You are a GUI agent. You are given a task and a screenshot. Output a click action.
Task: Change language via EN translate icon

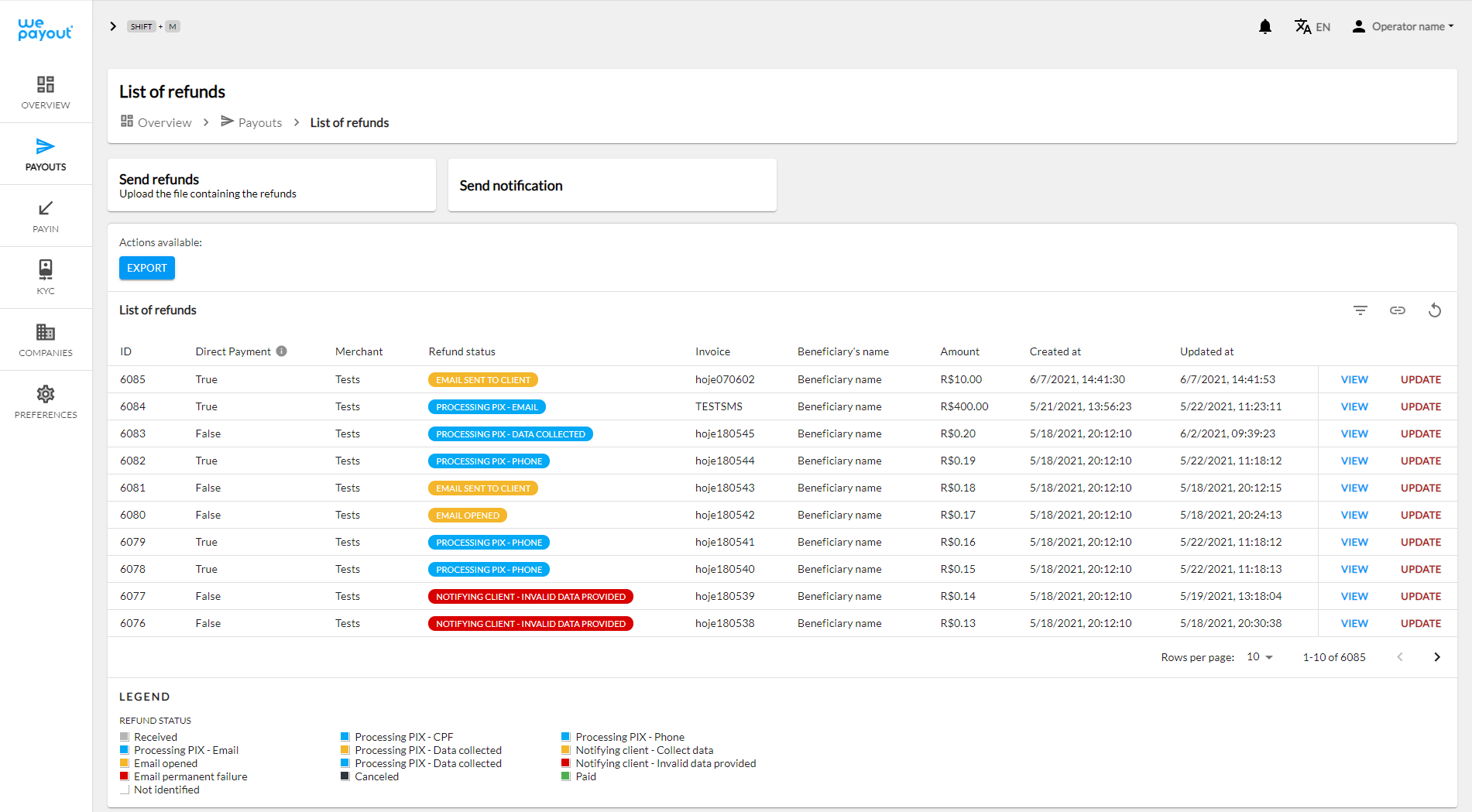1312,27
